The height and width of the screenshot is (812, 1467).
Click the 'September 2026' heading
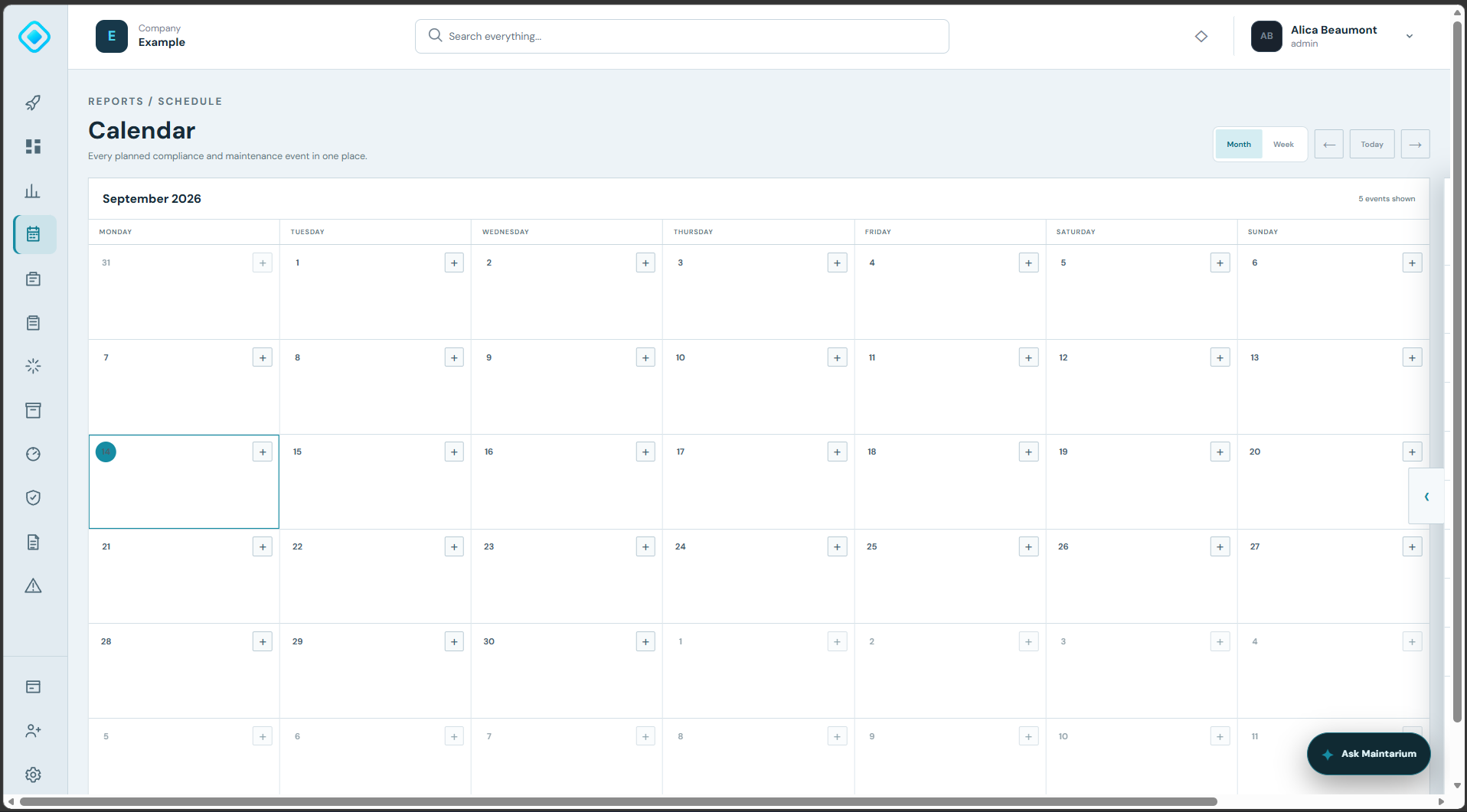click(152, 199)
